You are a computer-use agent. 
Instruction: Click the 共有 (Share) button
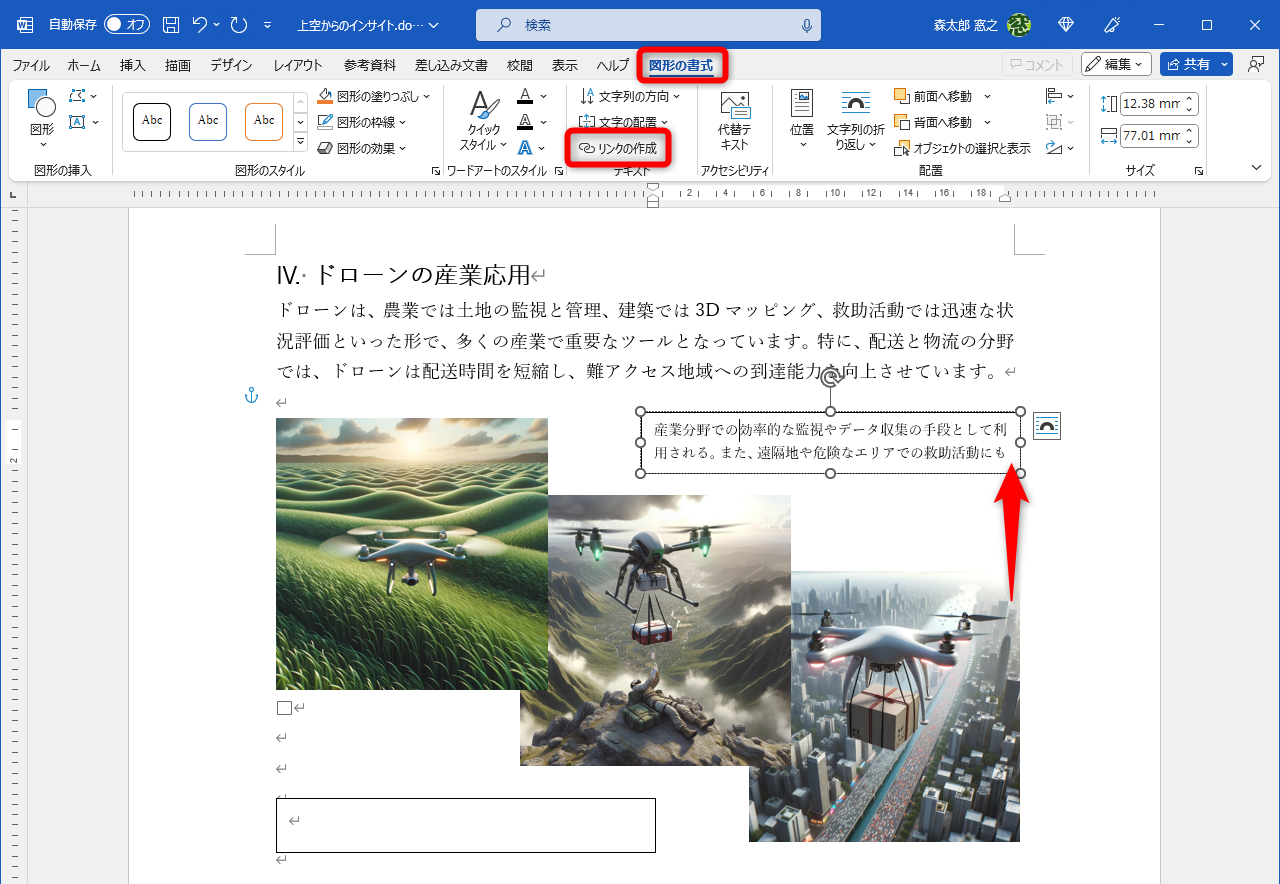click(1196, 63)
